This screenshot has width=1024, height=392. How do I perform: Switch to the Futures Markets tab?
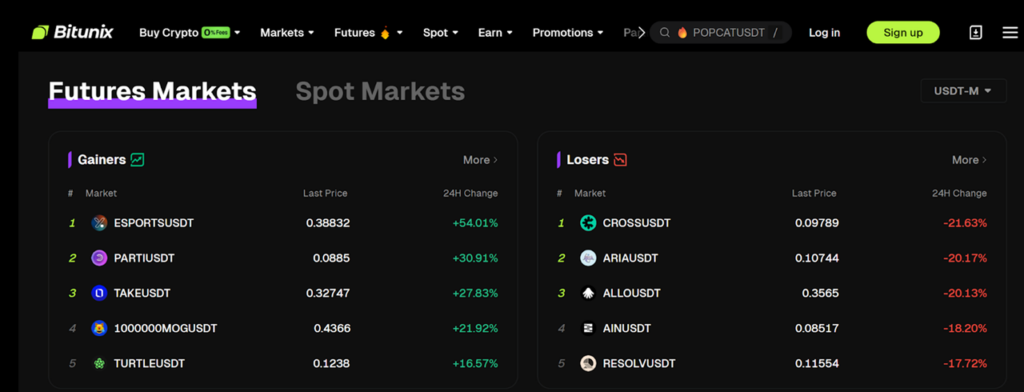coord(152,91)
